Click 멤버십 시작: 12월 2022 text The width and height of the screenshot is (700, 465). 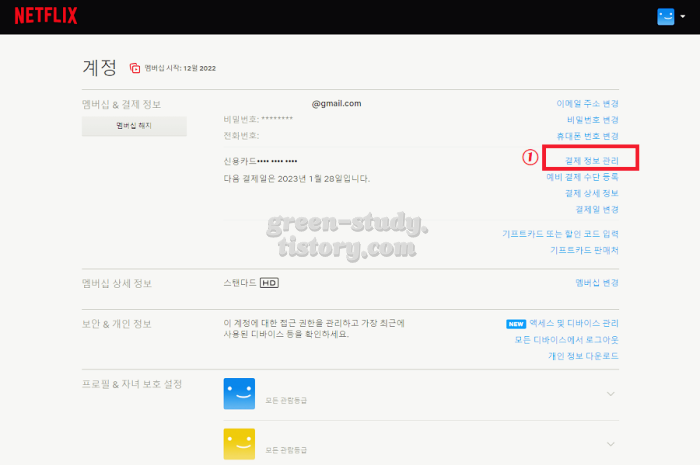point(180,68)
